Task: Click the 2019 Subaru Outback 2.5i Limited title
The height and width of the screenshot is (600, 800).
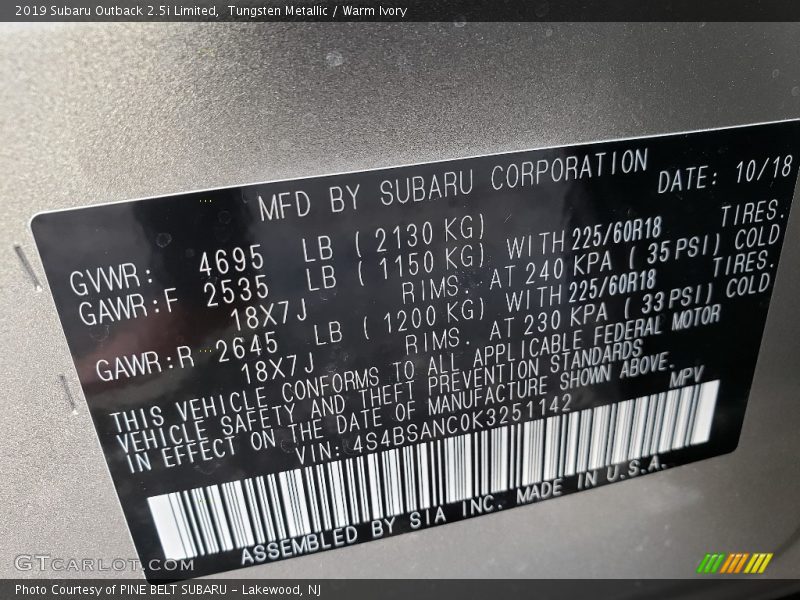Action: pos(116,11)
